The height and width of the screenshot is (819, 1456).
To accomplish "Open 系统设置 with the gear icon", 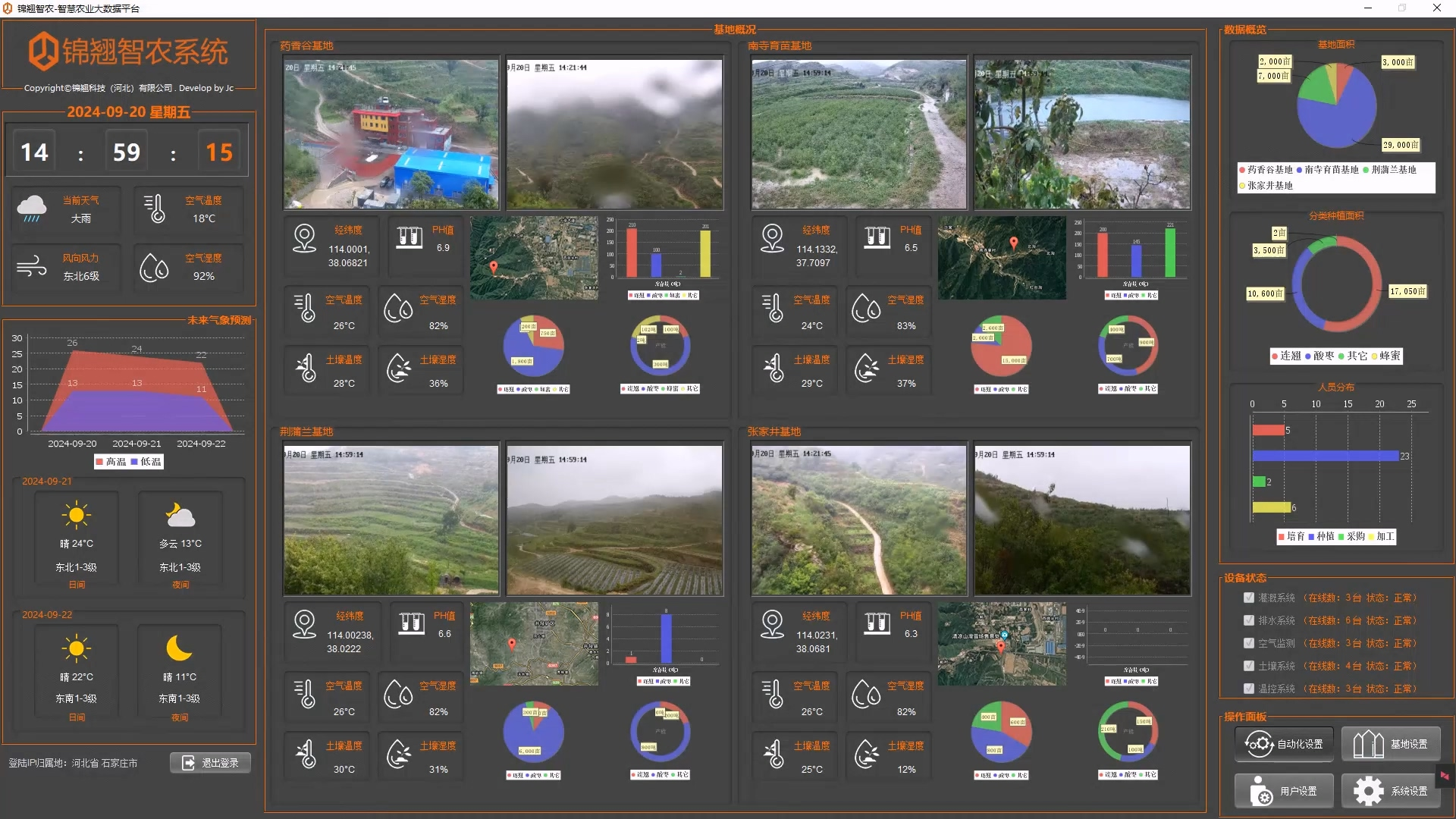I will pos(1391,791).
